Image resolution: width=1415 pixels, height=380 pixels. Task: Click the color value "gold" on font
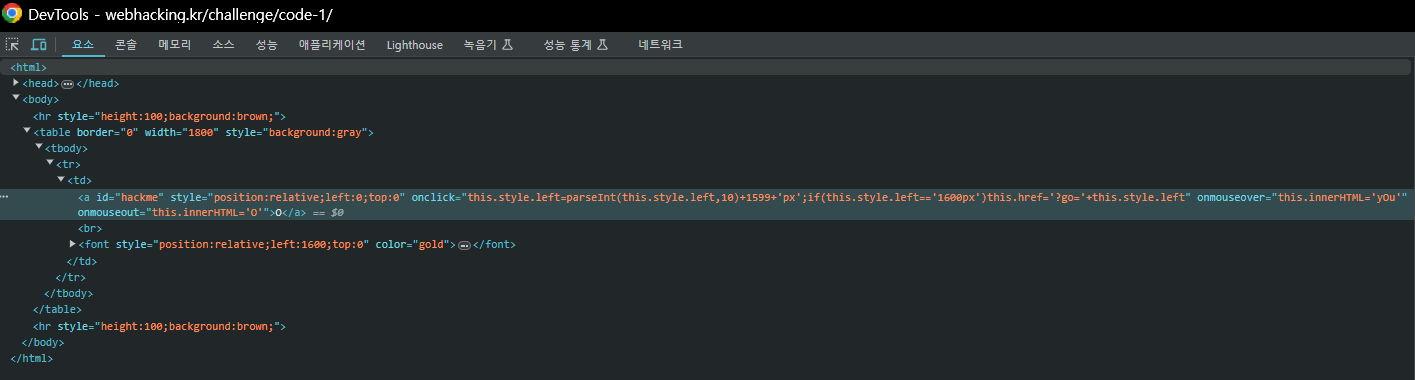(433, 245)
